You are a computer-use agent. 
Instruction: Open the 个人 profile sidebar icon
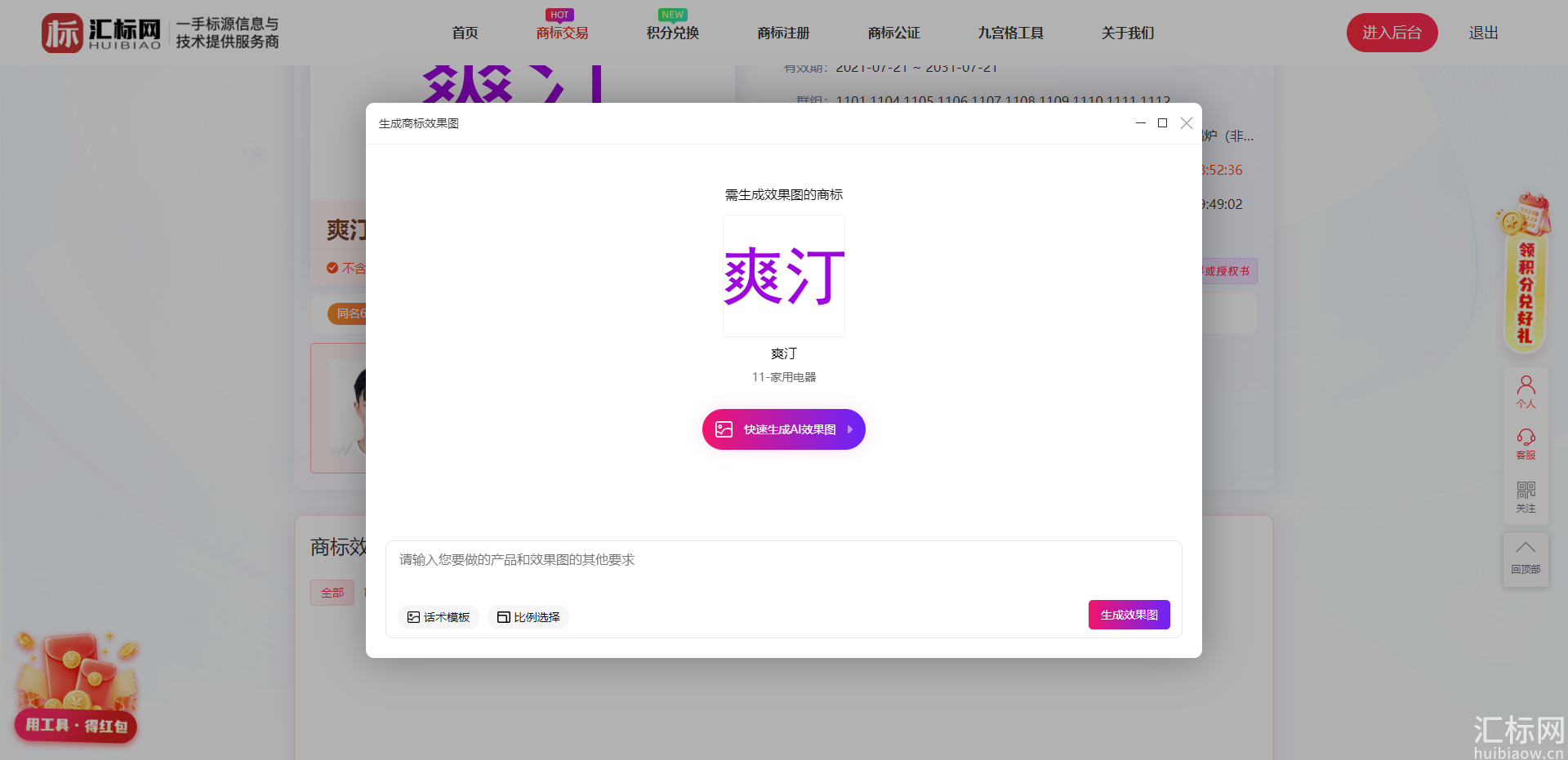tap(1526, 392)
